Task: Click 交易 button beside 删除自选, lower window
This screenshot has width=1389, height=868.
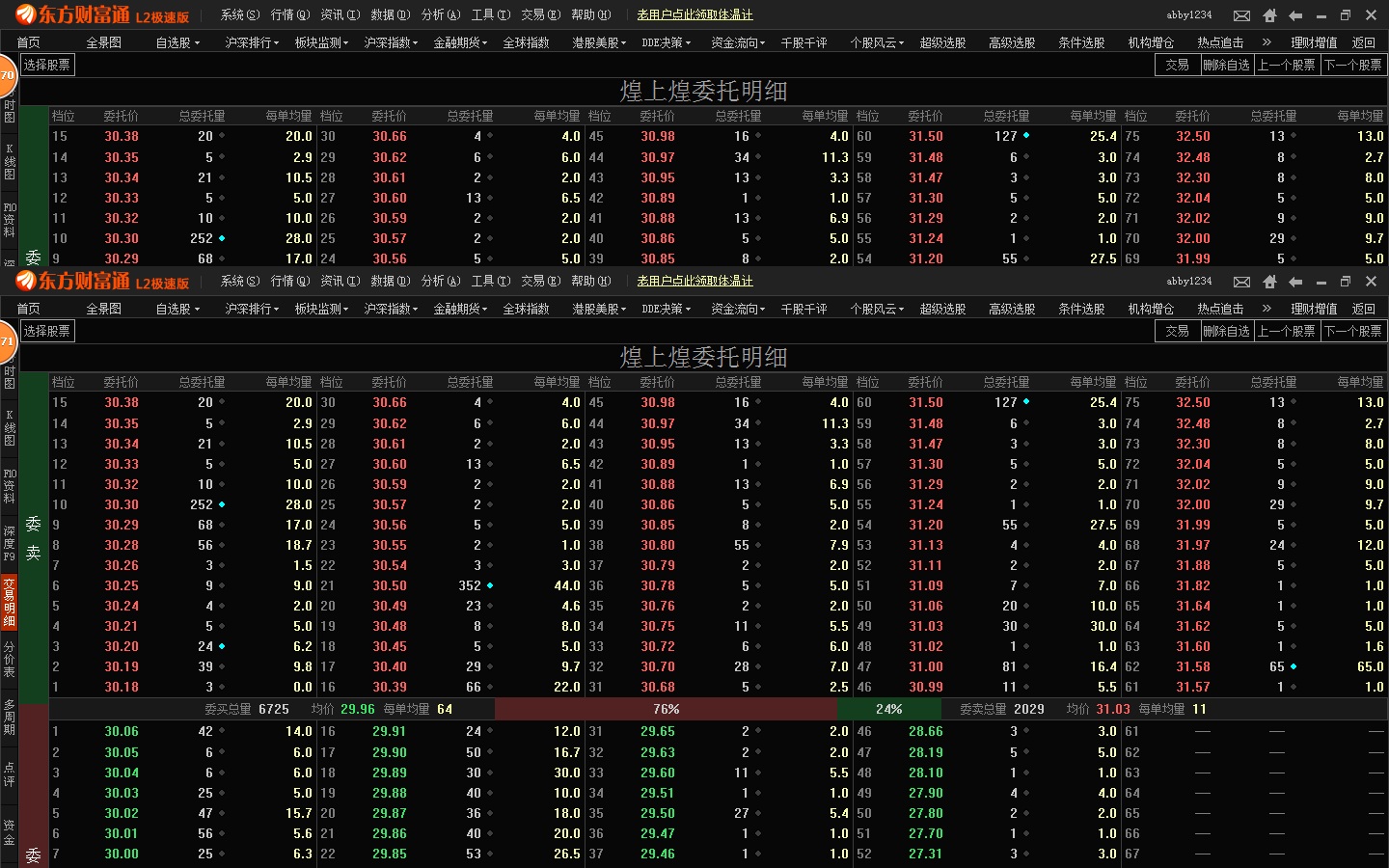Action: pos(1177,331)
